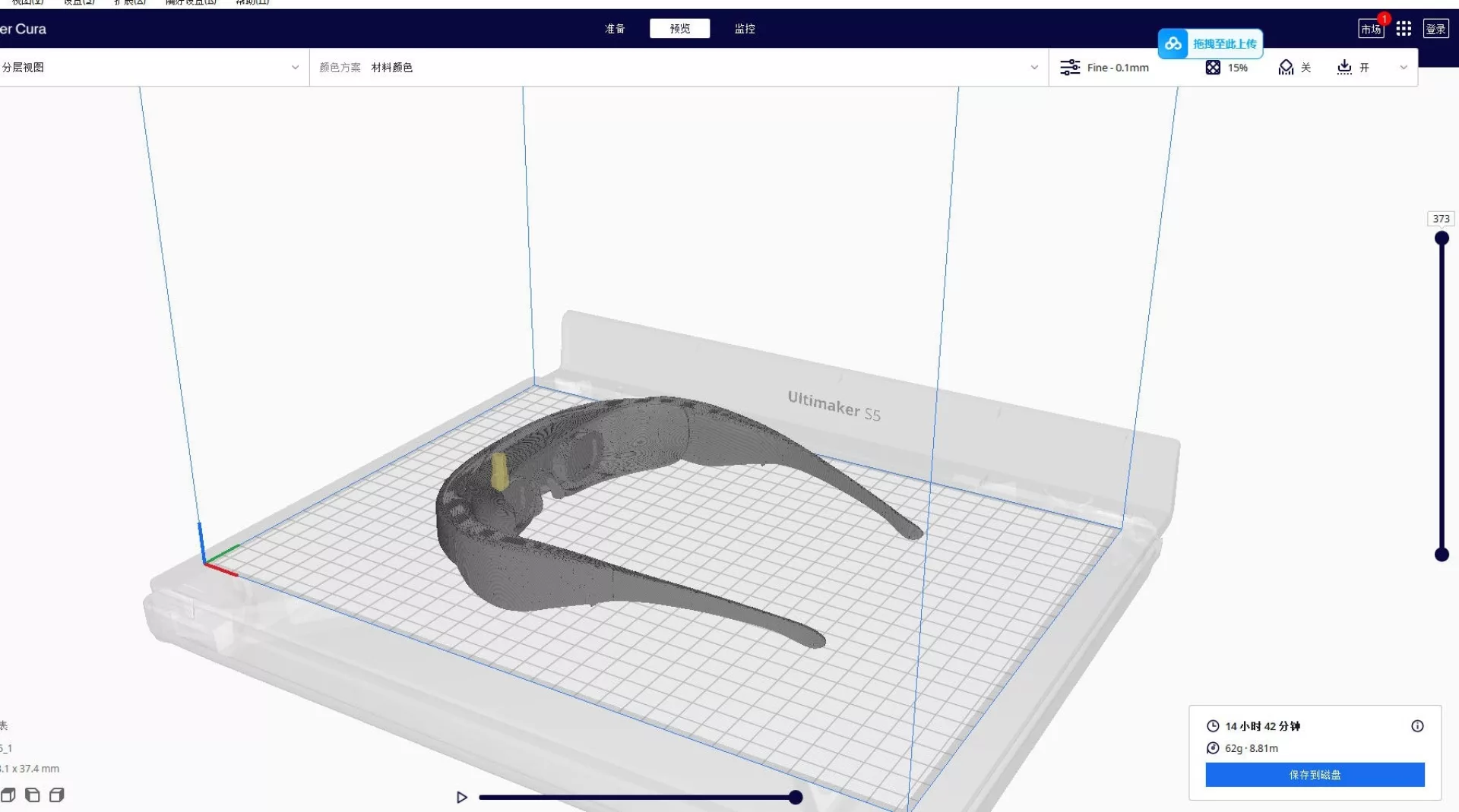Click the Baidu cloud upload icon

[1173, 44]
